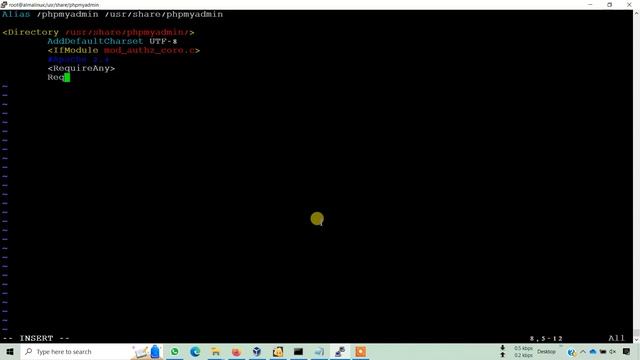
Task: Expand the hidden system tray icons chevron
Action: coord(582,351)
